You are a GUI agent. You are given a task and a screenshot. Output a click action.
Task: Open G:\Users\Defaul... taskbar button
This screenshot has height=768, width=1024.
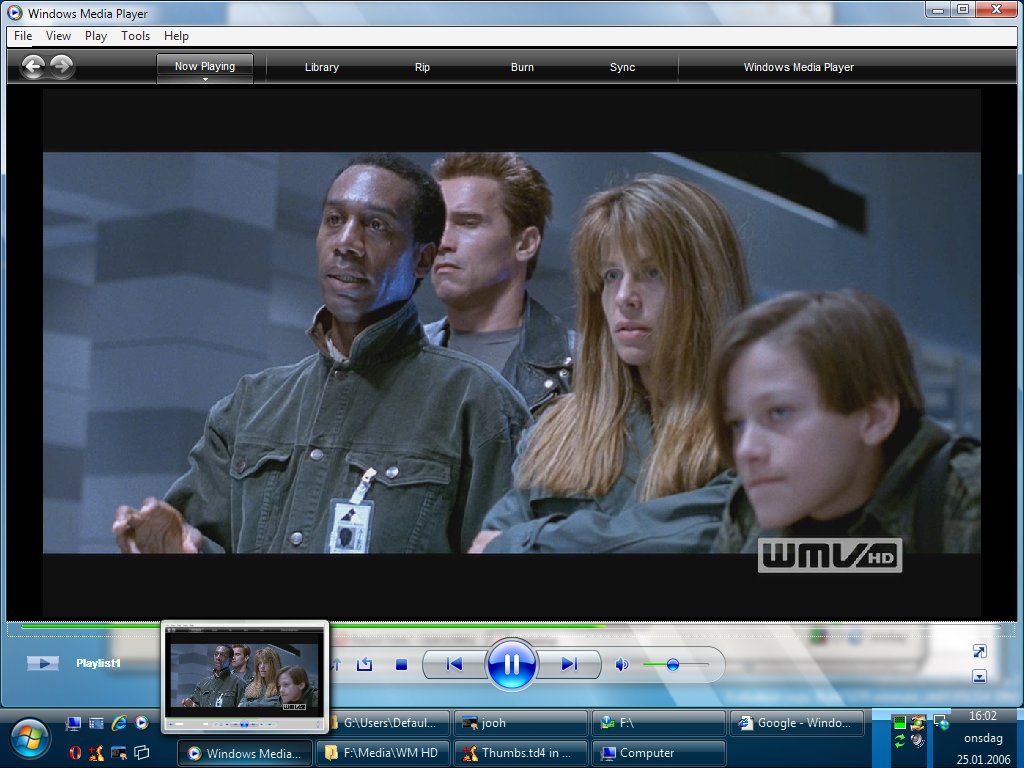pos(389,723)
